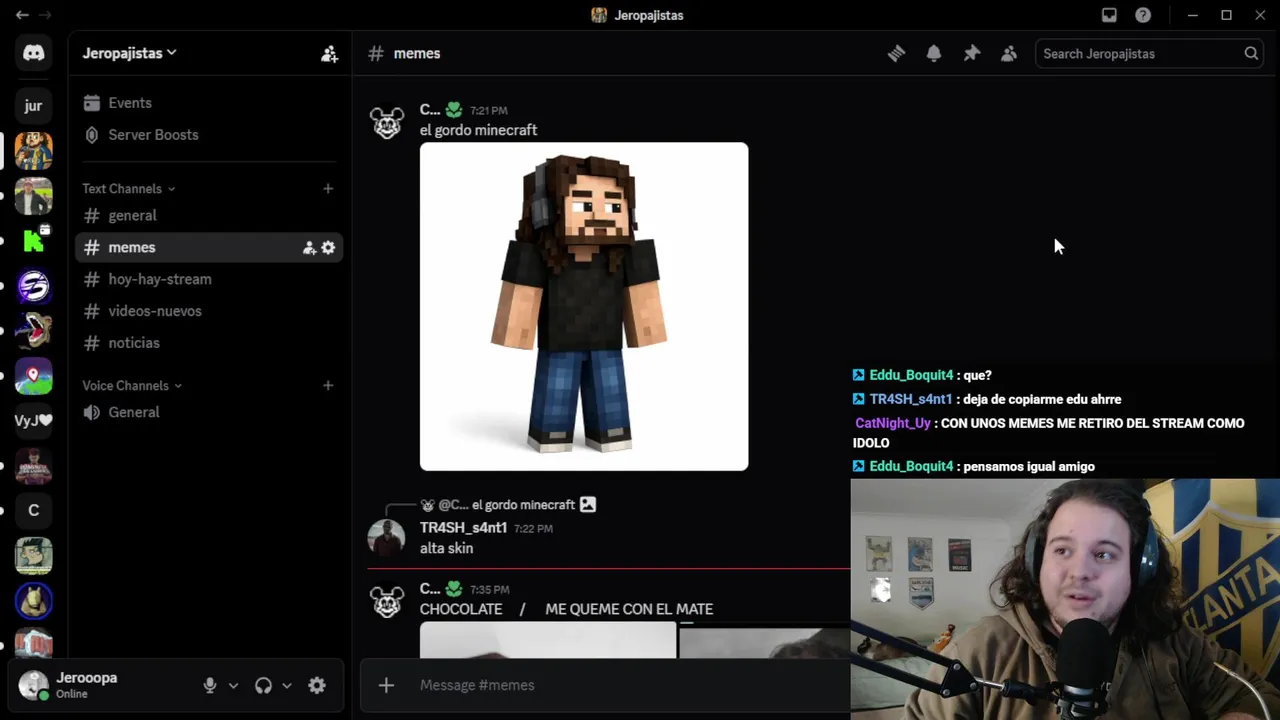Click search magnifier icon

point(1251,54)
